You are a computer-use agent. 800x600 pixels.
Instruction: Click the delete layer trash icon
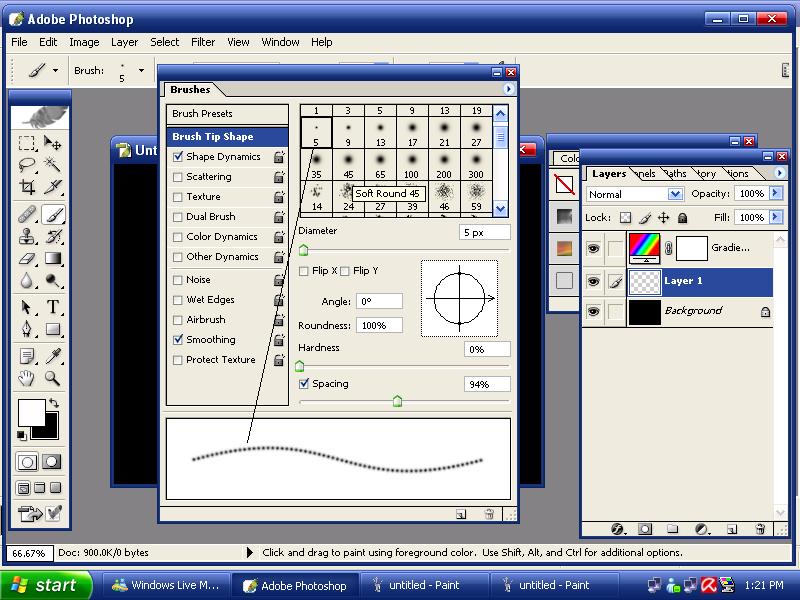(760, 529)
